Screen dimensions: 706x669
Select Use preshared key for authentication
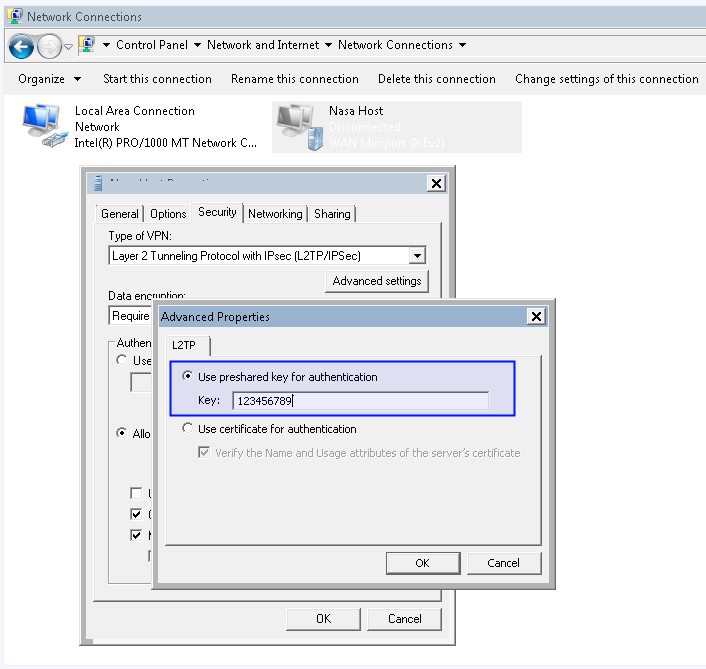[188, 377]
